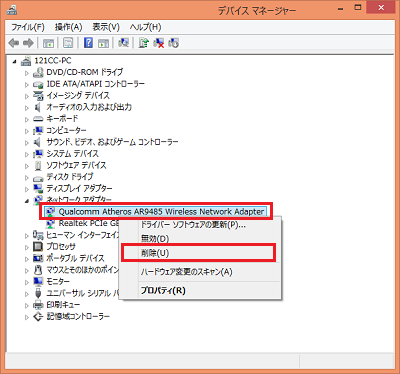Click the chip icon beside プロセッサ
The width and height of the screenshot is (400, 374).
click(38, 247)
